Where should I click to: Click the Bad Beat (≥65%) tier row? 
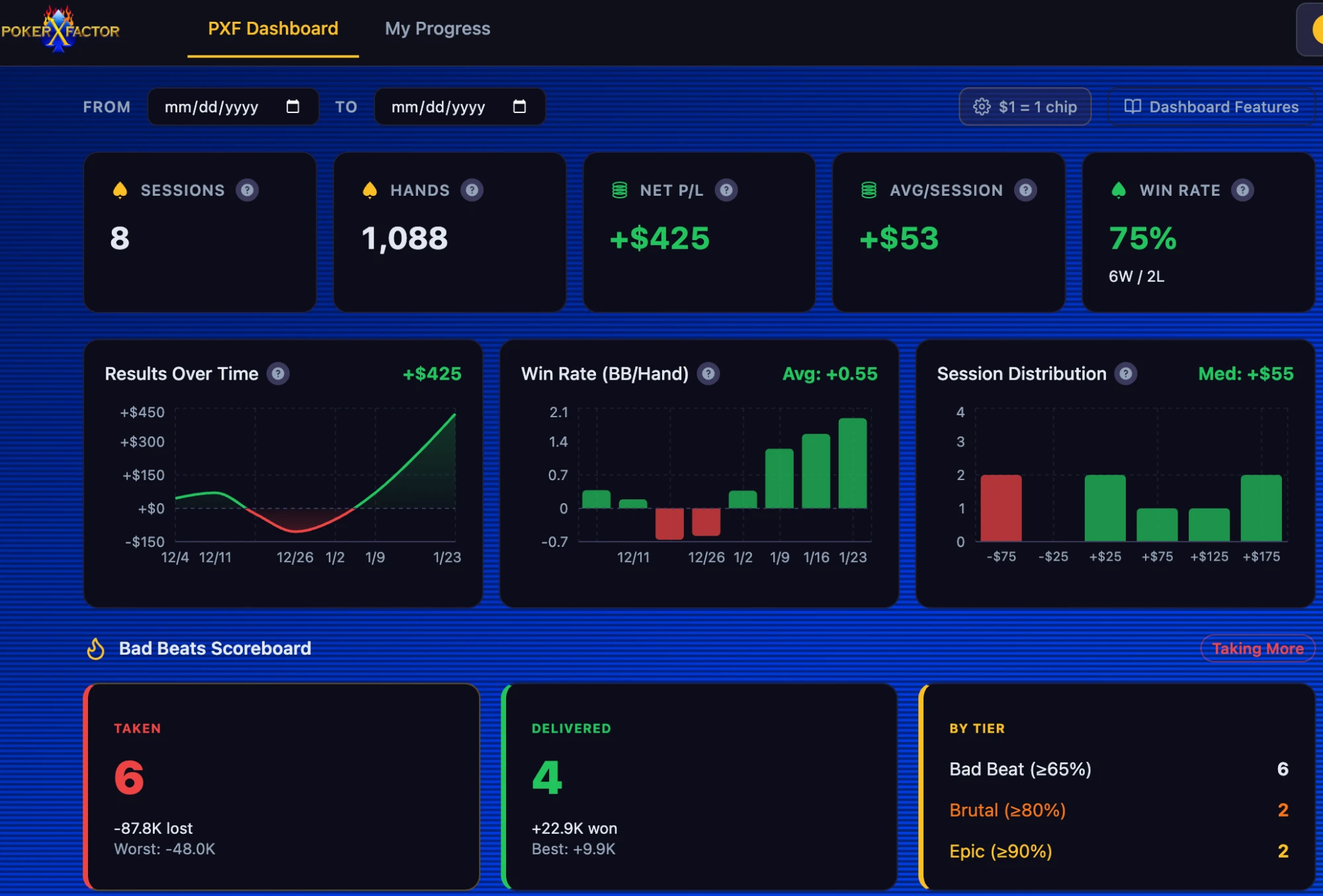pos(1119,769)
